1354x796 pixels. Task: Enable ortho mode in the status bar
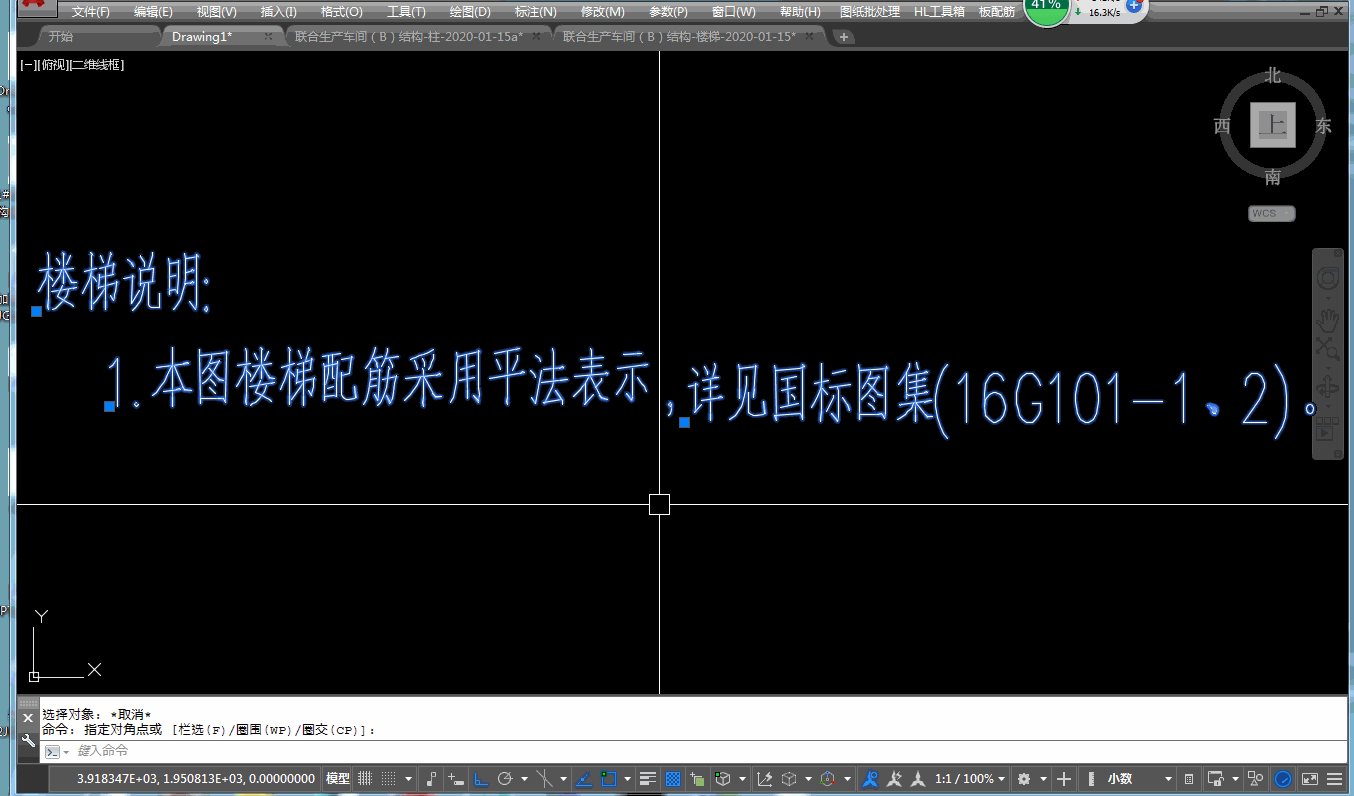pyautogui.click(x=480, y=779)
